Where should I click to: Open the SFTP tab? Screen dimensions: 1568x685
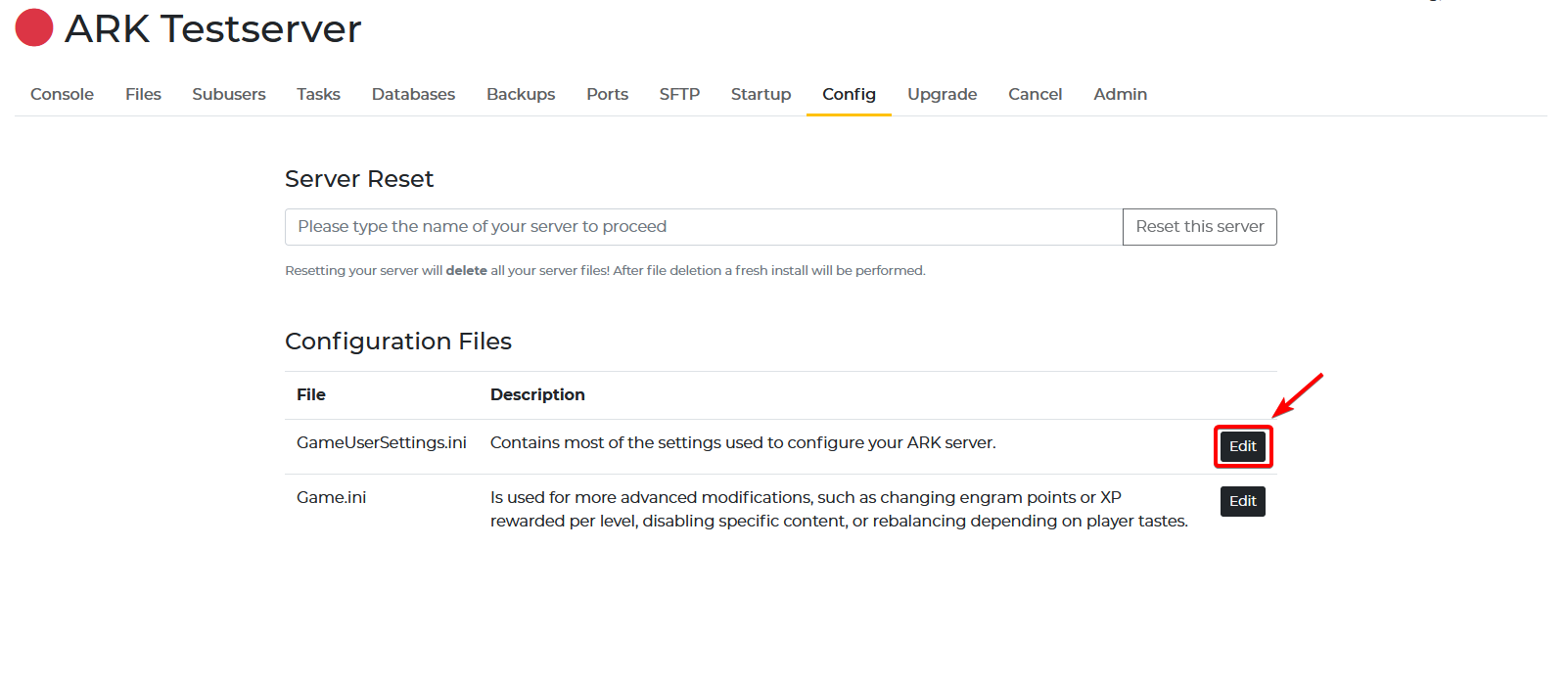679,94
